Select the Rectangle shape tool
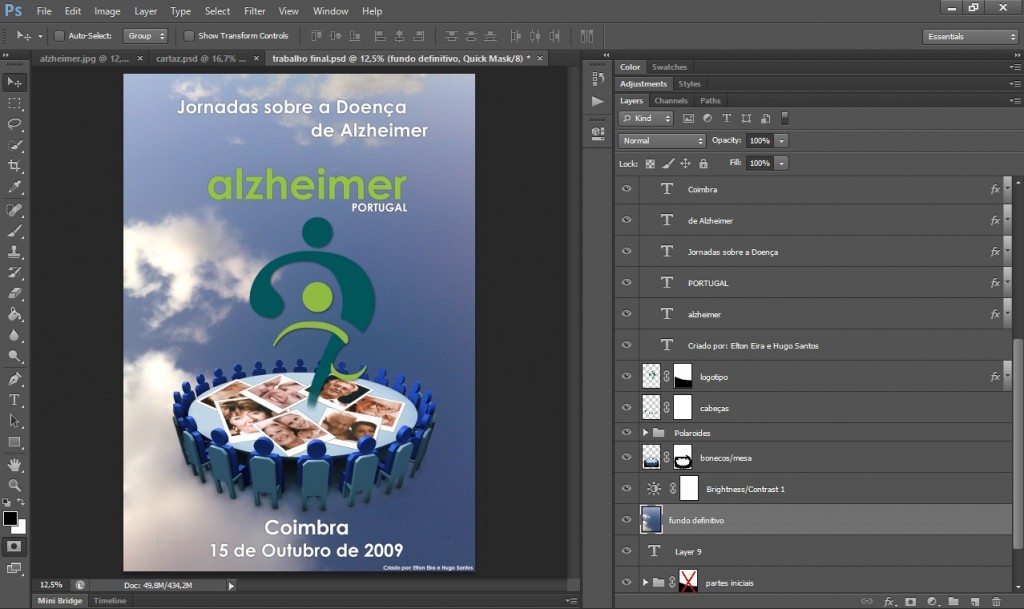1024x609 pixels. coord(14,442)
